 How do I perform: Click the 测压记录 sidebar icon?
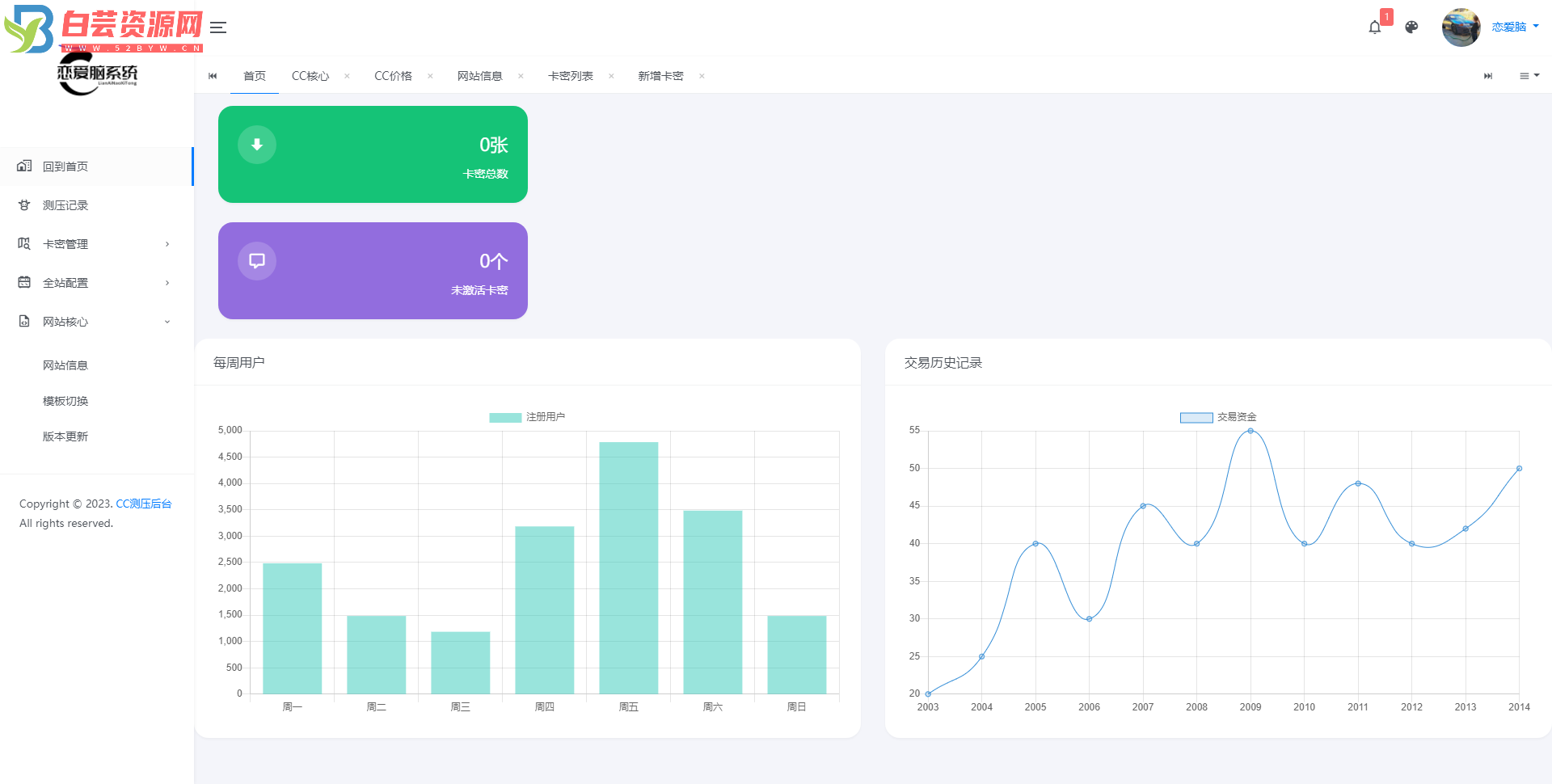click(x=24, y=205)
